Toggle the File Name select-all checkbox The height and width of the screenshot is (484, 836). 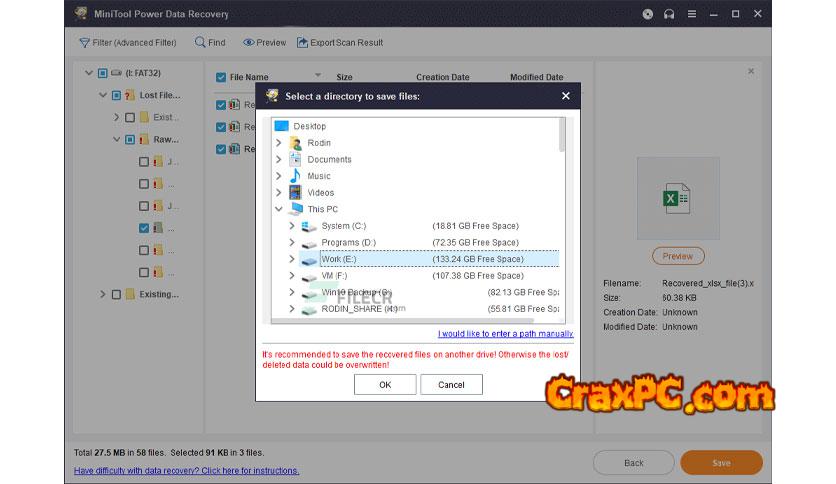pyautogui.click(x=221, y=77)
